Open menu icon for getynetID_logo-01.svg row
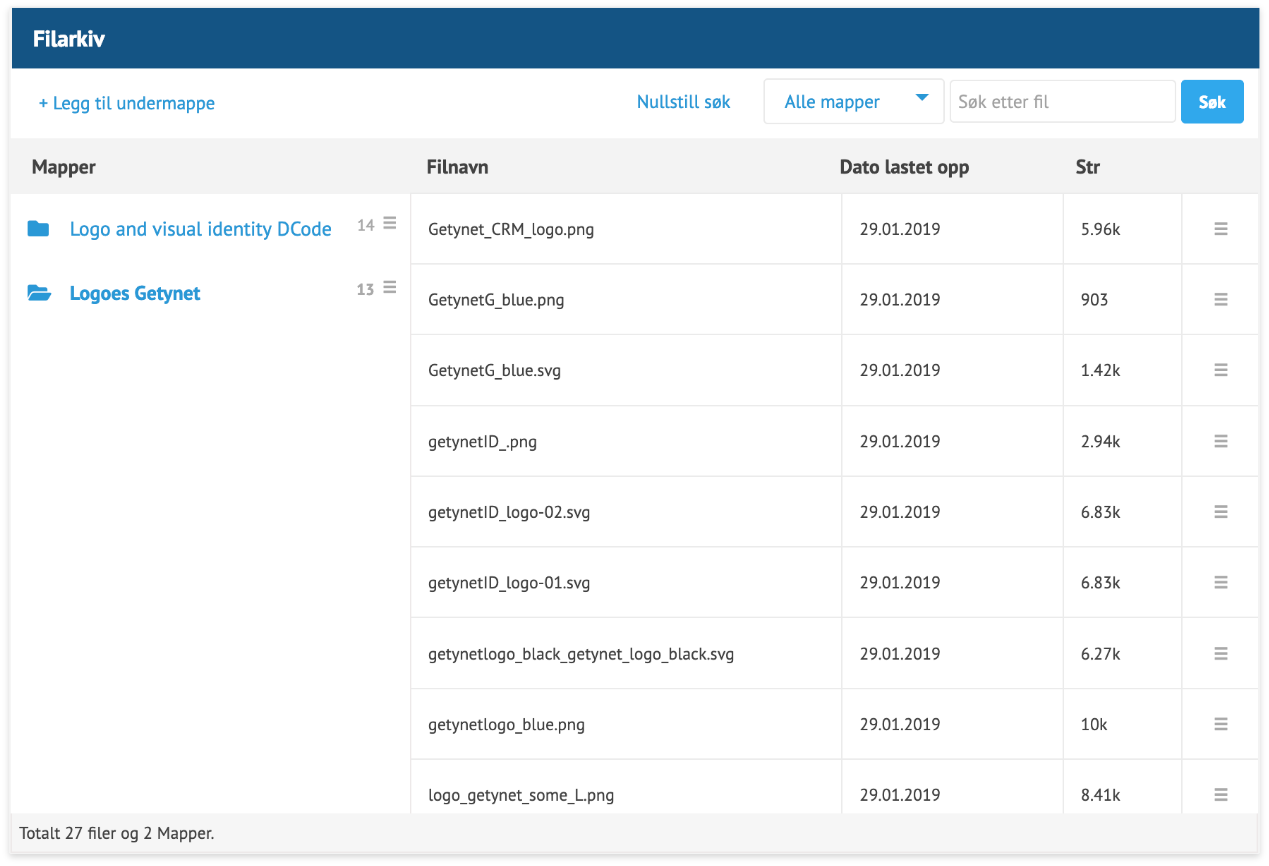1269x866 pixels. click(1220, 582)
